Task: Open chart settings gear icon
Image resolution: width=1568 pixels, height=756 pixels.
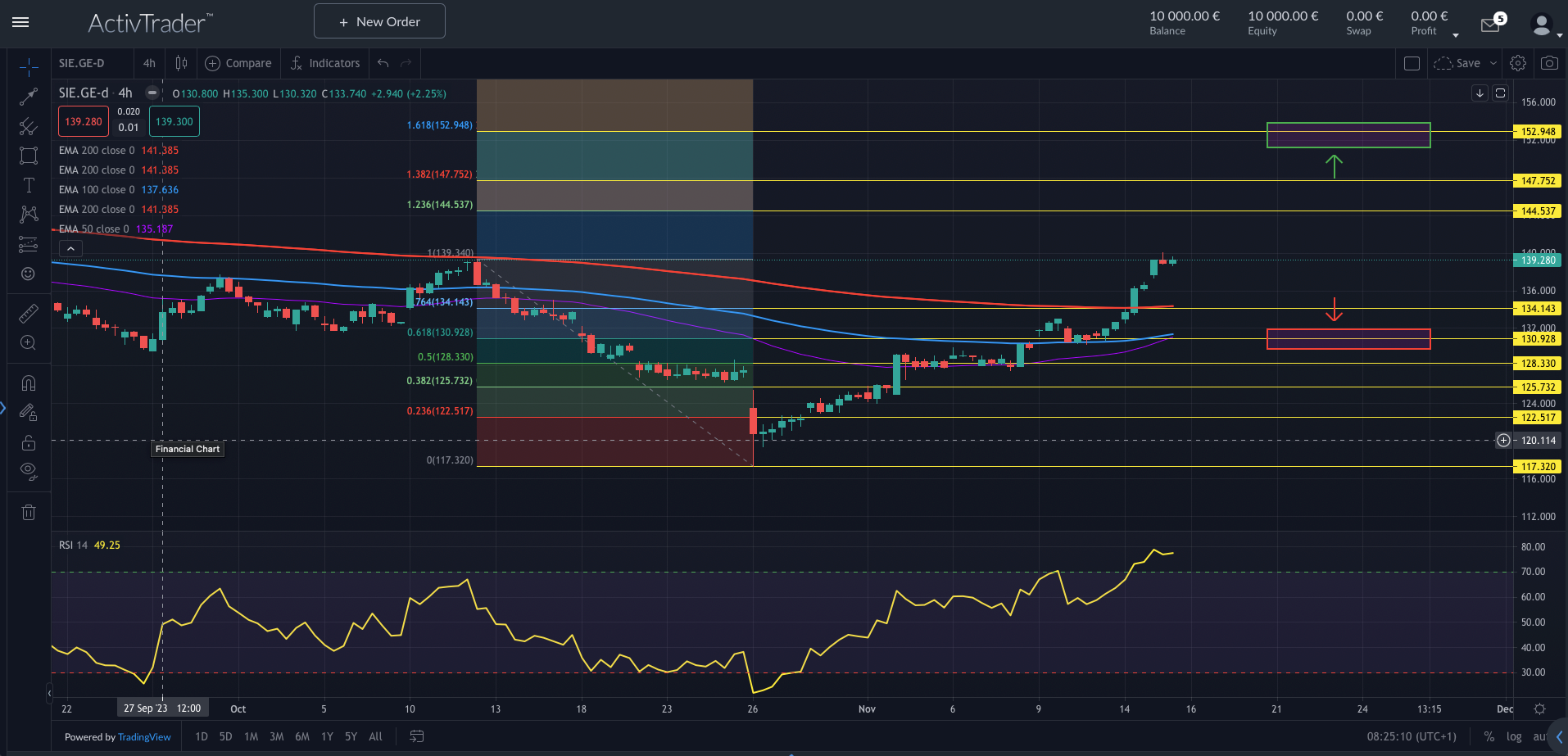Action: click(1517, 63)
